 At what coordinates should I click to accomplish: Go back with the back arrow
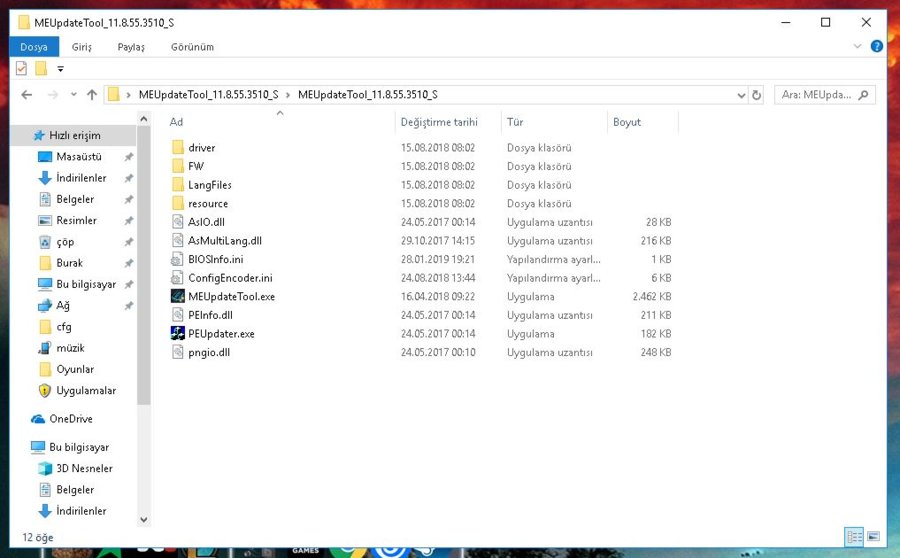pyautogui.click(x=26, y=95)
